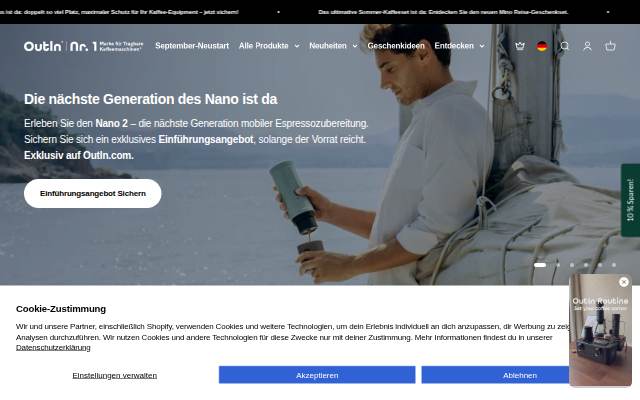
Task: Click Akzeptieren cookie button
Action: tap(317, 375)
